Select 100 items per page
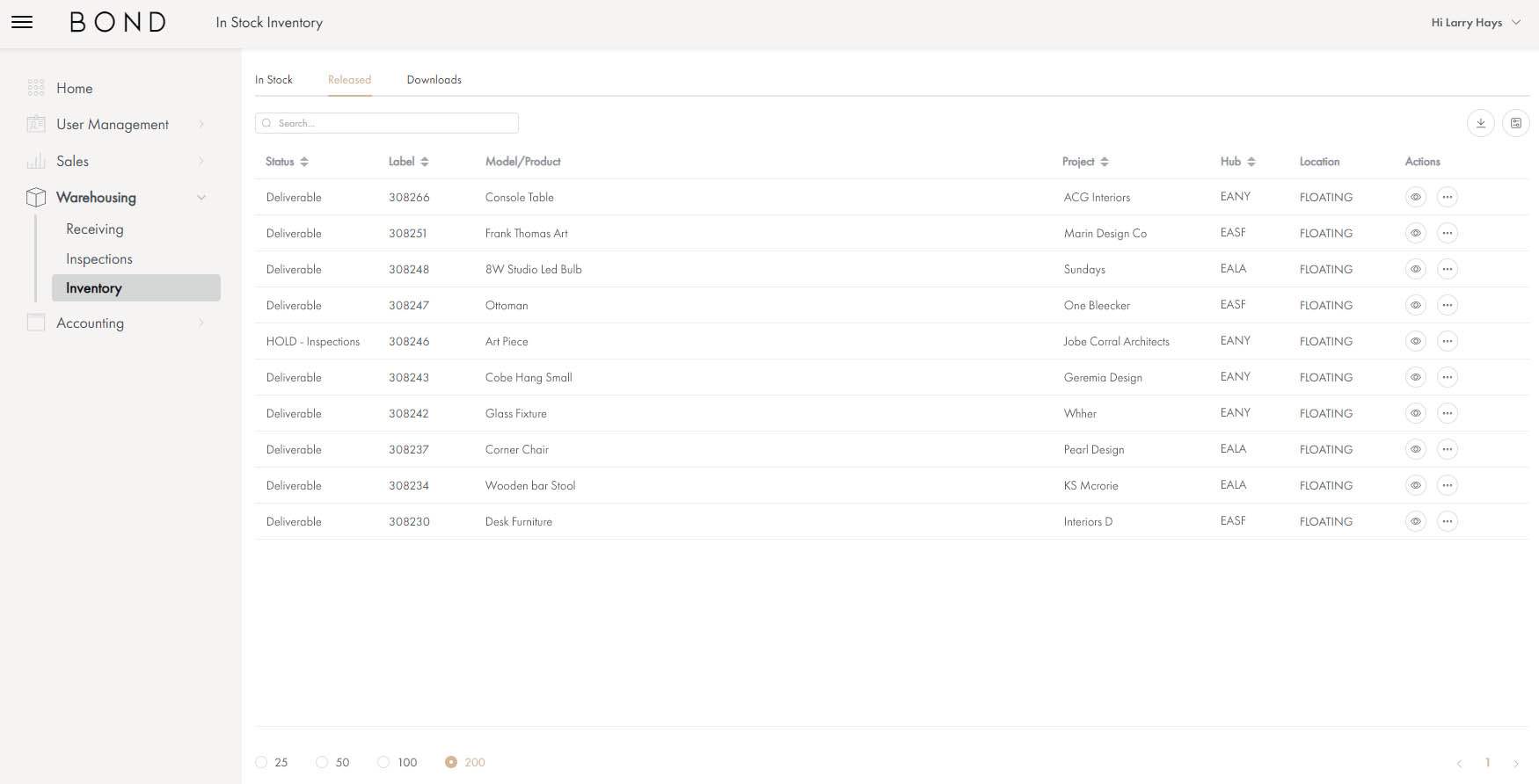 [383, 762]
